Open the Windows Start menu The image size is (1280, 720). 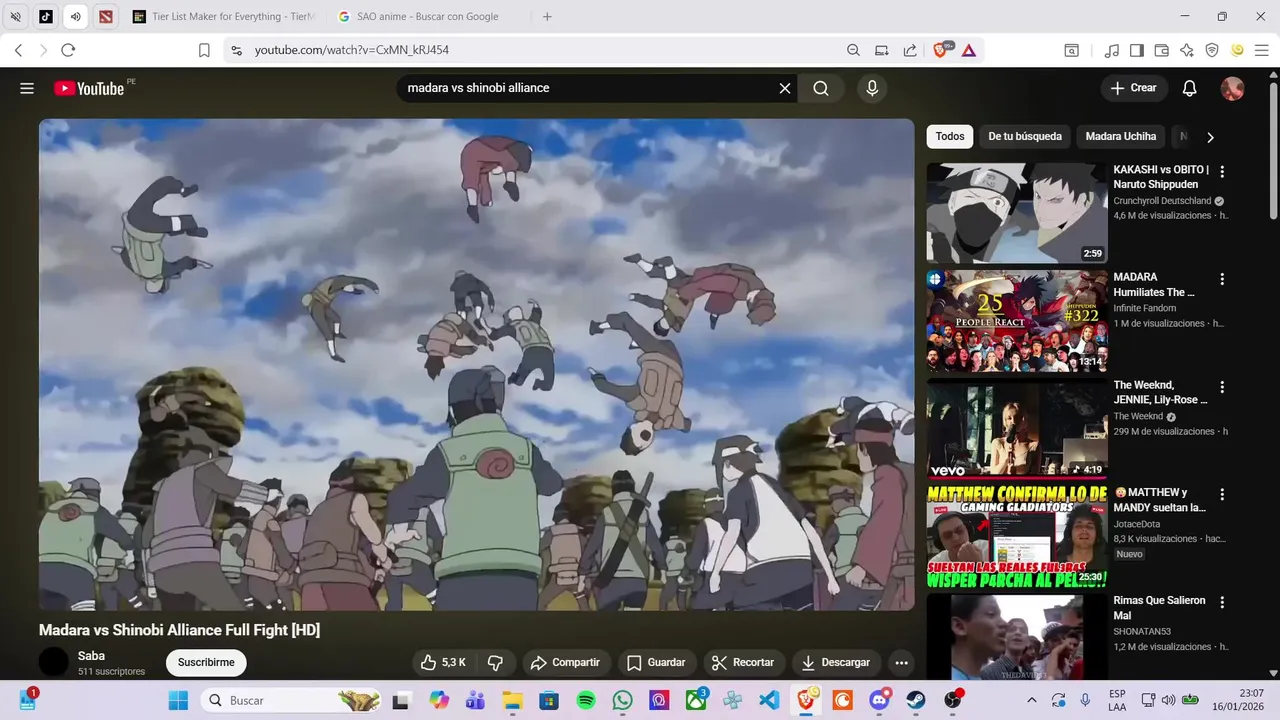(177, 701)
